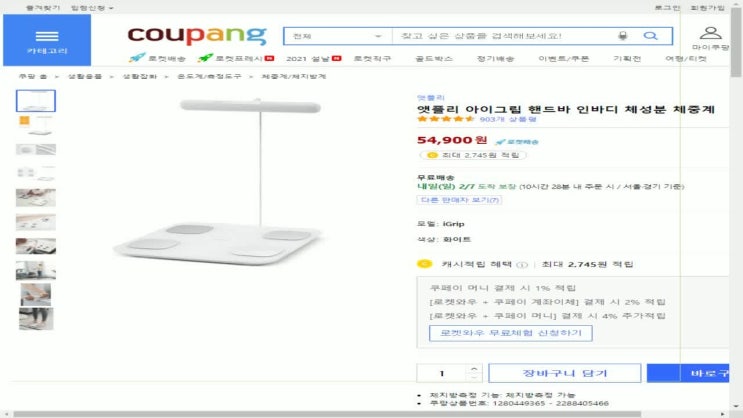743x418 pixels.
Task: Open the 903 product reviews link
Action: coord(507,119)
